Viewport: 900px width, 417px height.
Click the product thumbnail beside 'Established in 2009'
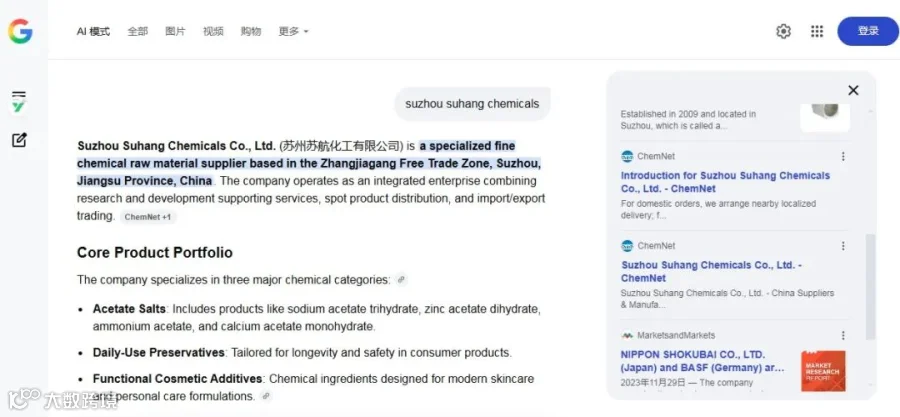(825, 116)
